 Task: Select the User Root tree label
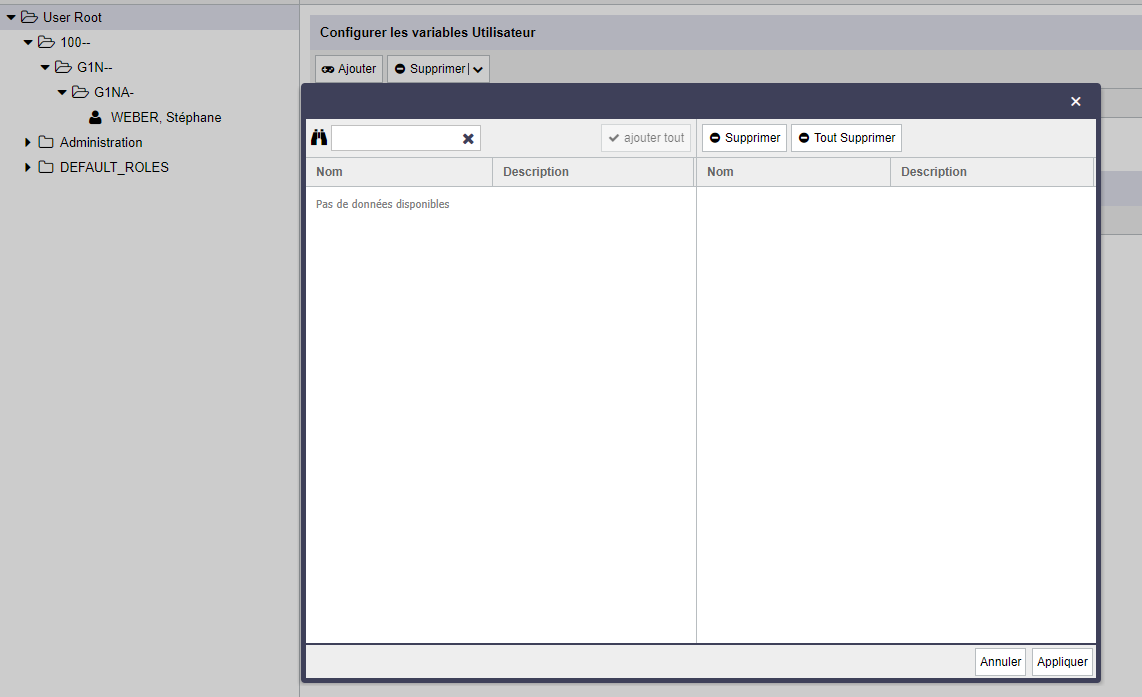click(x=72, y=17)
